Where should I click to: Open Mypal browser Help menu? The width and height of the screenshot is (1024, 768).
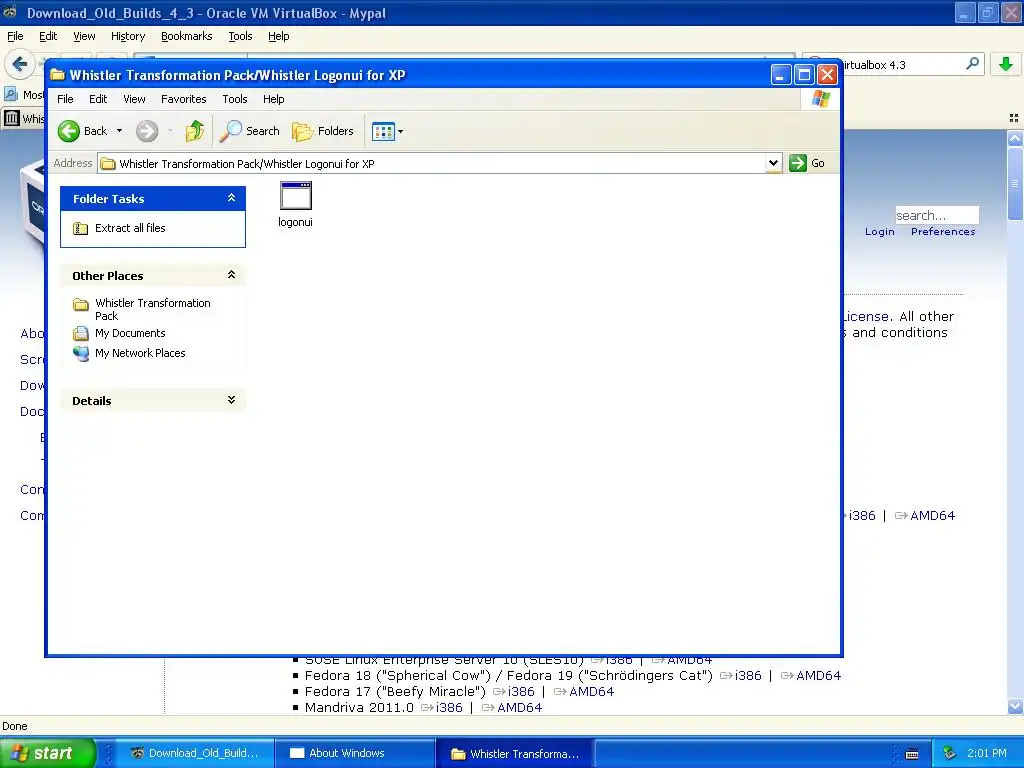278,37
